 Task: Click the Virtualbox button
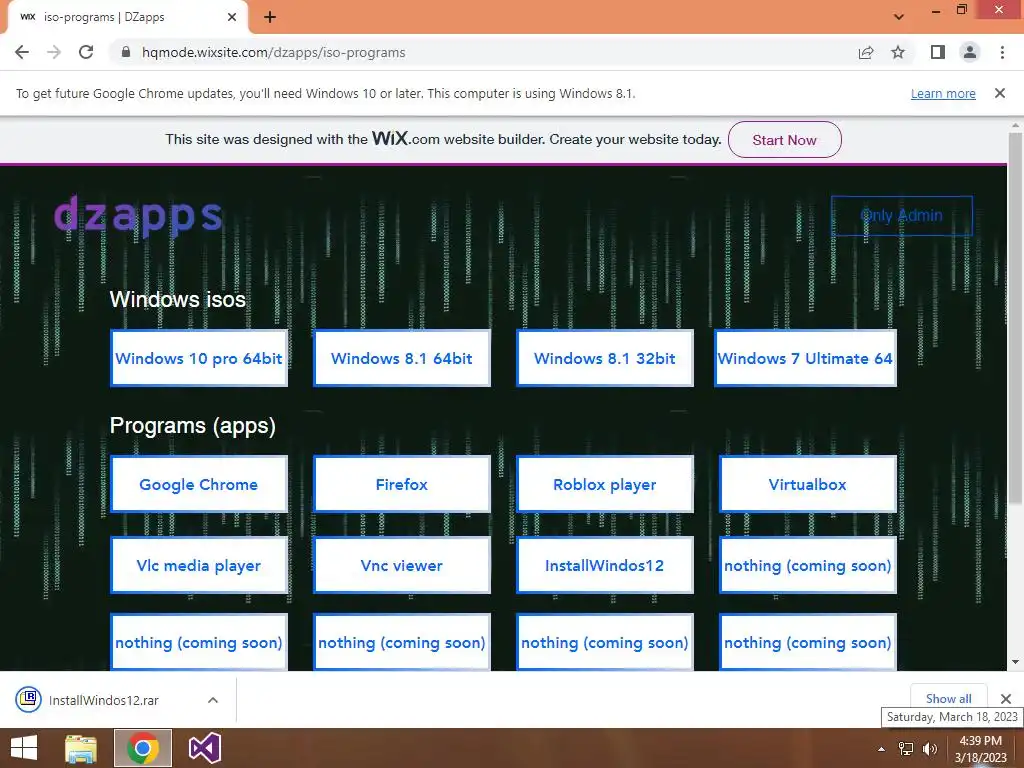click(808, 484)
